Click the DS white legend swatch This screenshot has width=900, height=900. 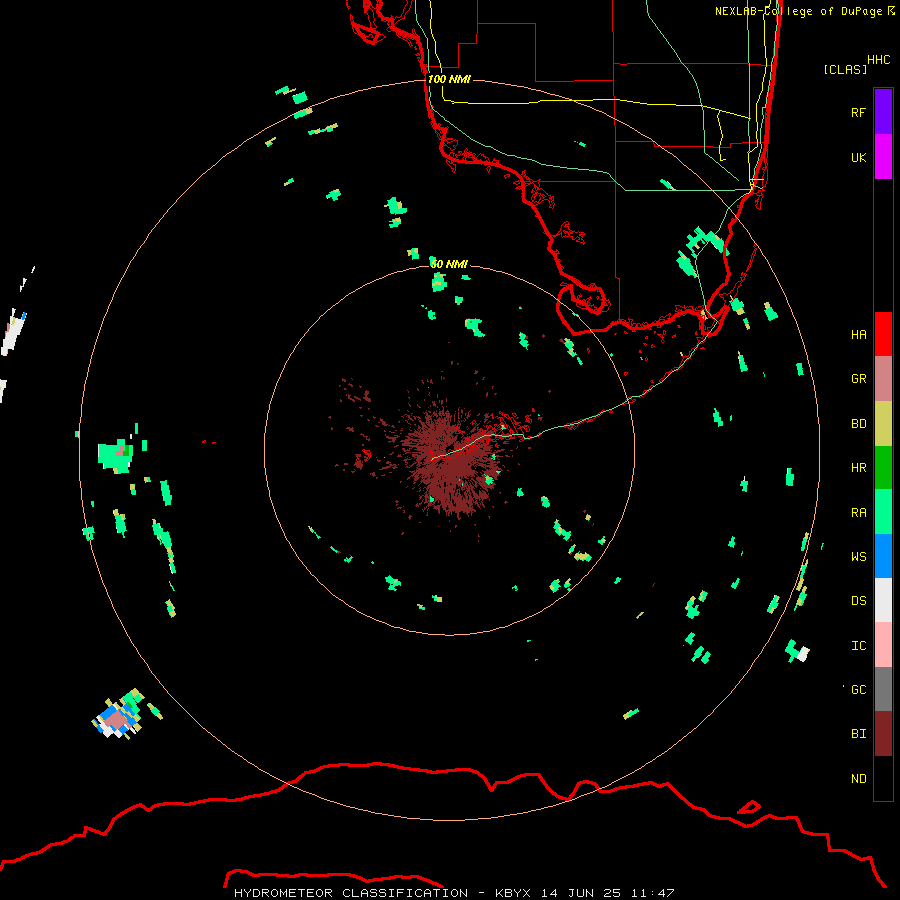883,600
